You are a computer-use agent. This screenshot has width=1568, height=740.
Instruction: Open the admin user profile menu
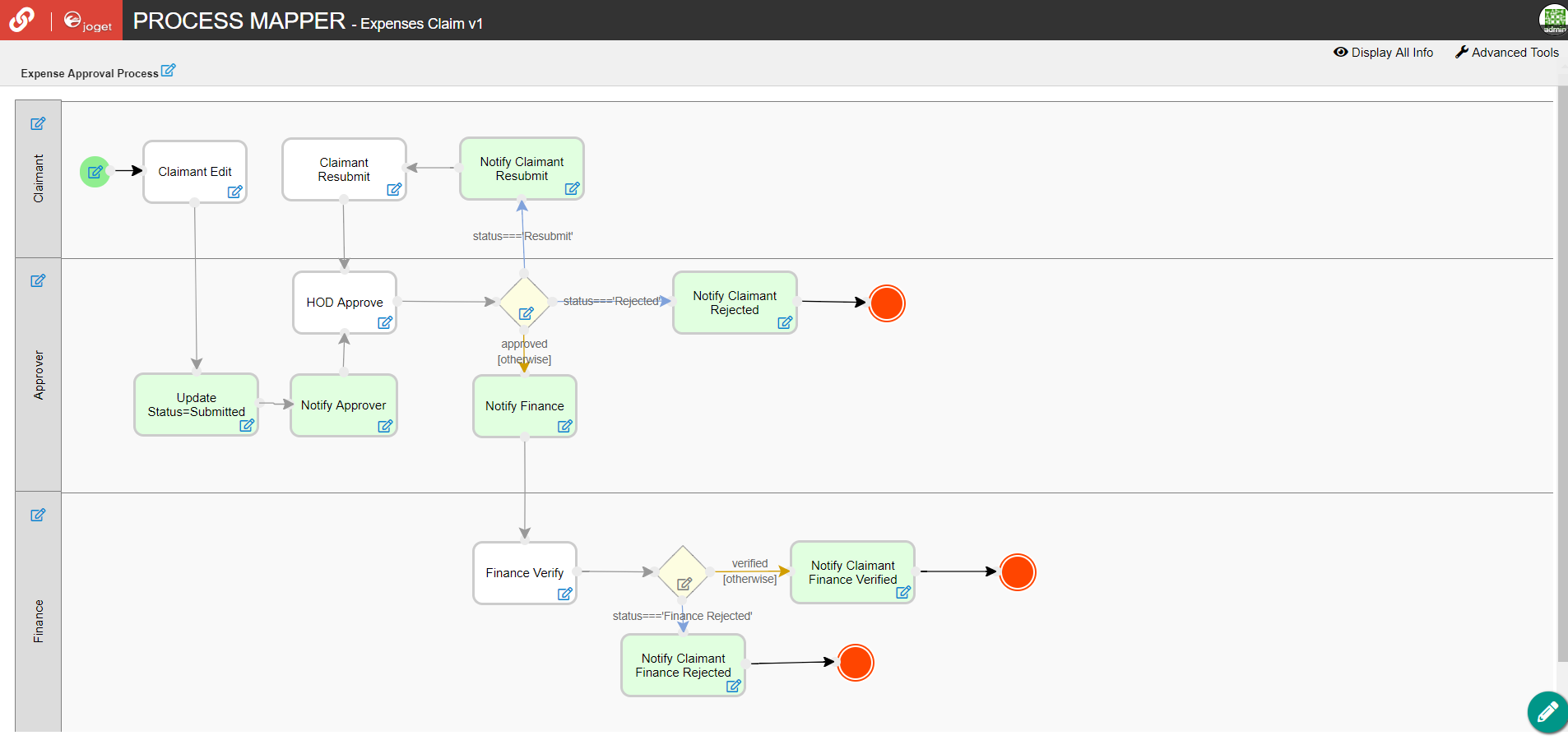(x=1553, y=19)
